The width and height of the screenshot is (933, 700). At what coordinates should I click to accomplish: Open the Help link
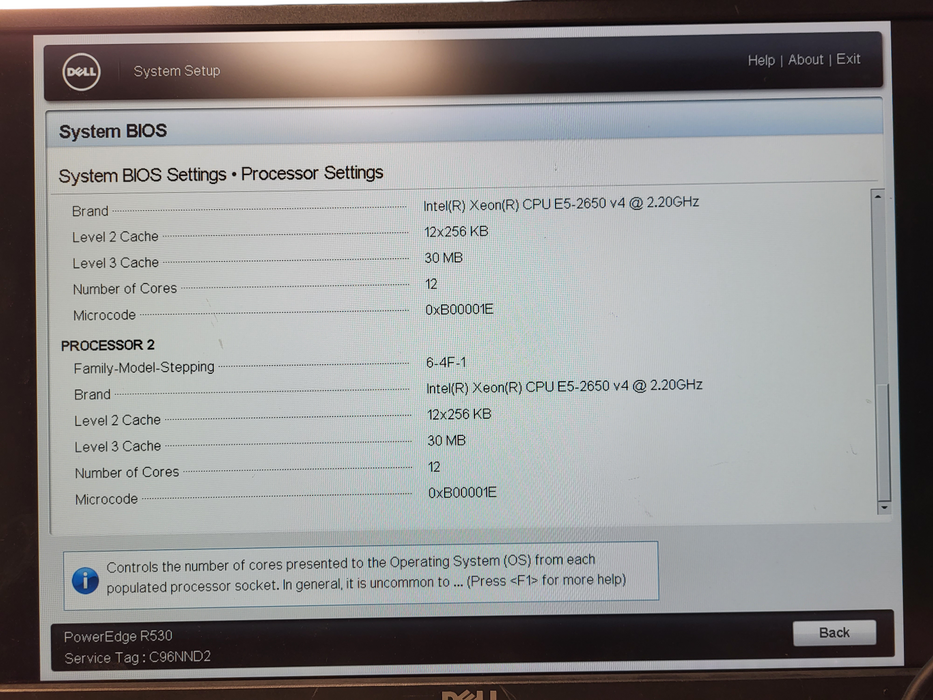[x=761, y=60]
